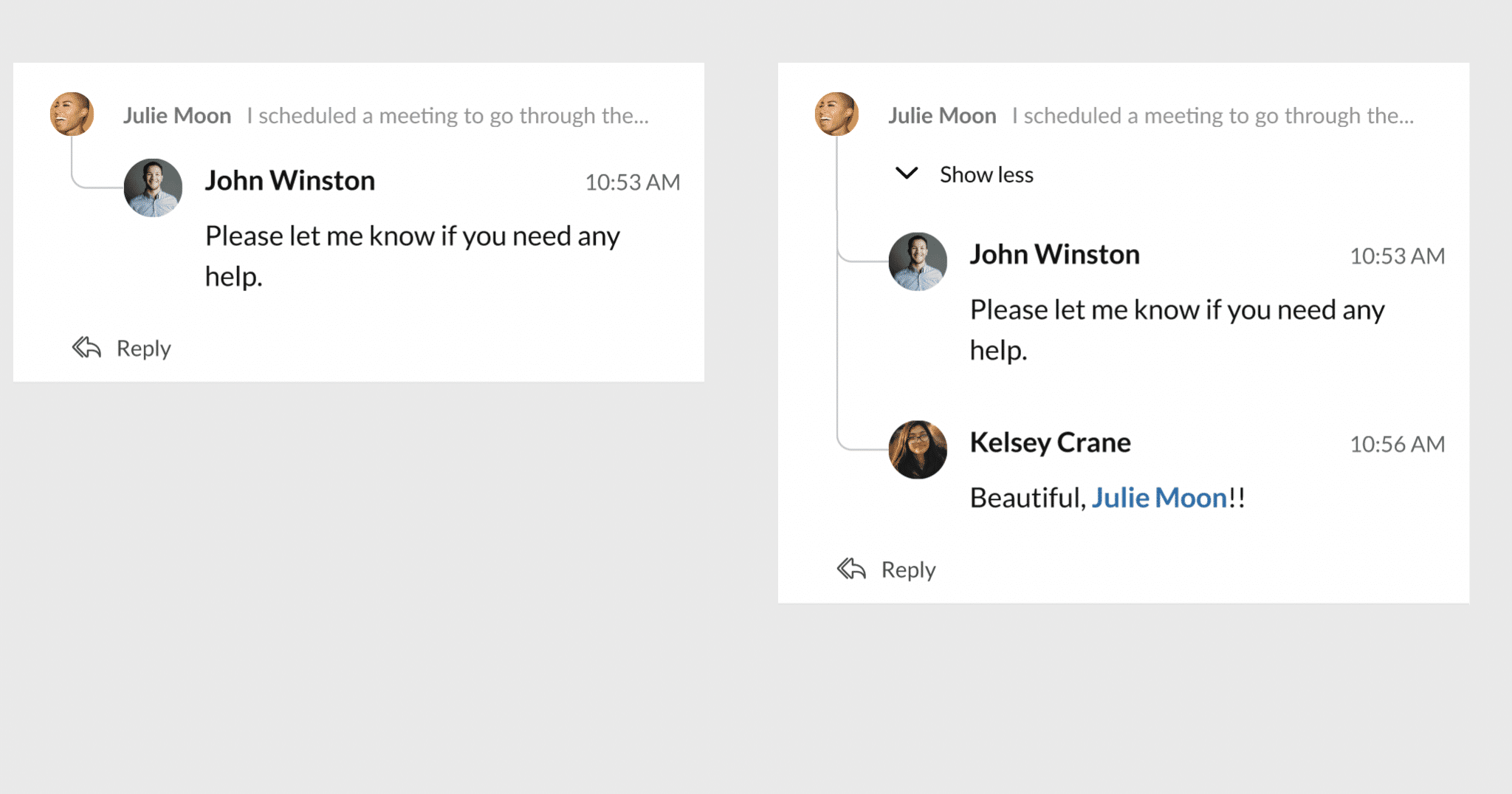This screenshot has width=1512, height=794.
Task: Open the parent message preview in the collapsed thread
Action: [447, 116]
